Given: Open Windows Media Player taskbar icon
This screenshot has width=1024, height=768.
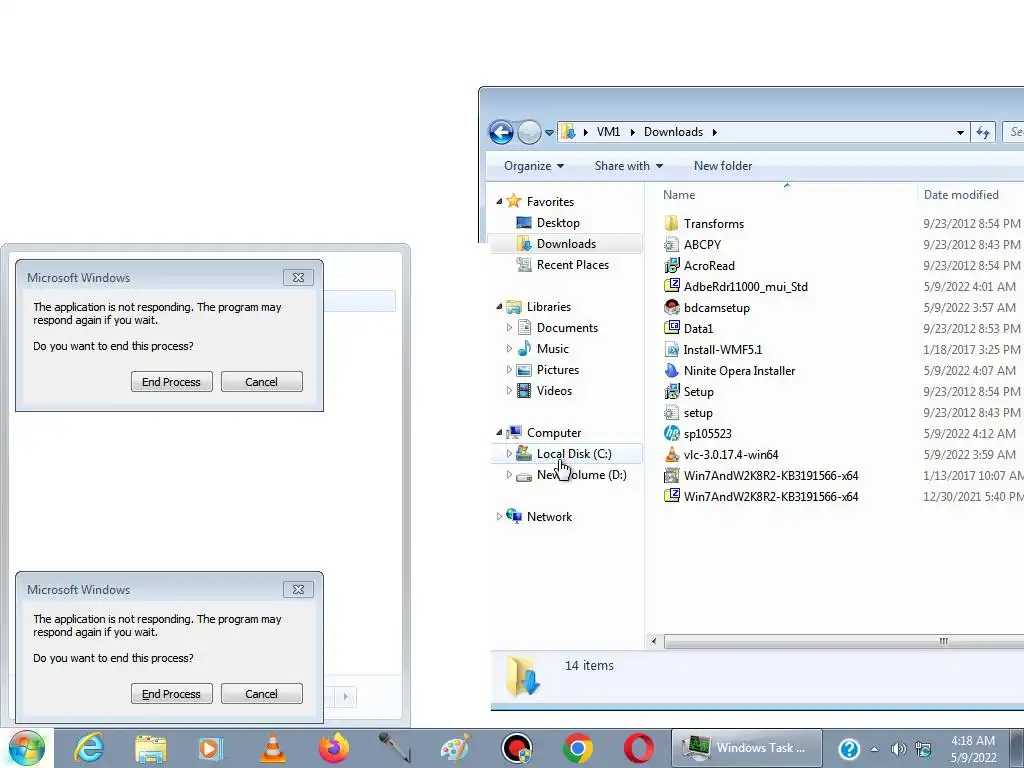Looking at the screenshot, I should (x=211, y=748).
